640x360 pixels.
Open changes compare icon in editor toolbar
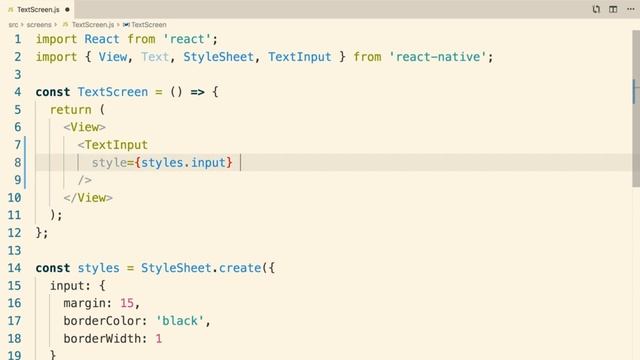point(596,9)
